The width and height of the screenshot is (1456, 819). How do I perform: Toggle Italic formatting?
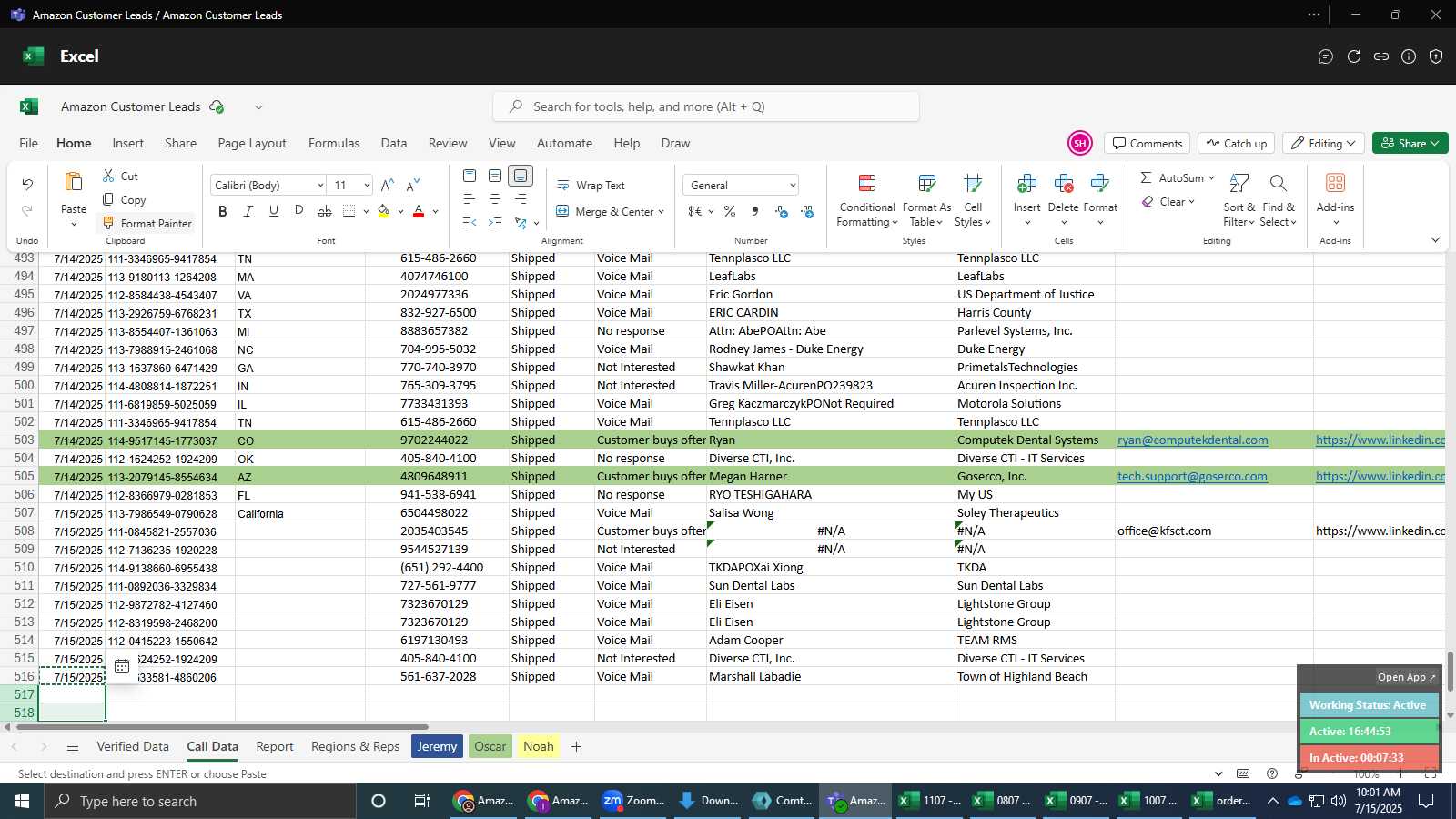(x=248, y=211)
